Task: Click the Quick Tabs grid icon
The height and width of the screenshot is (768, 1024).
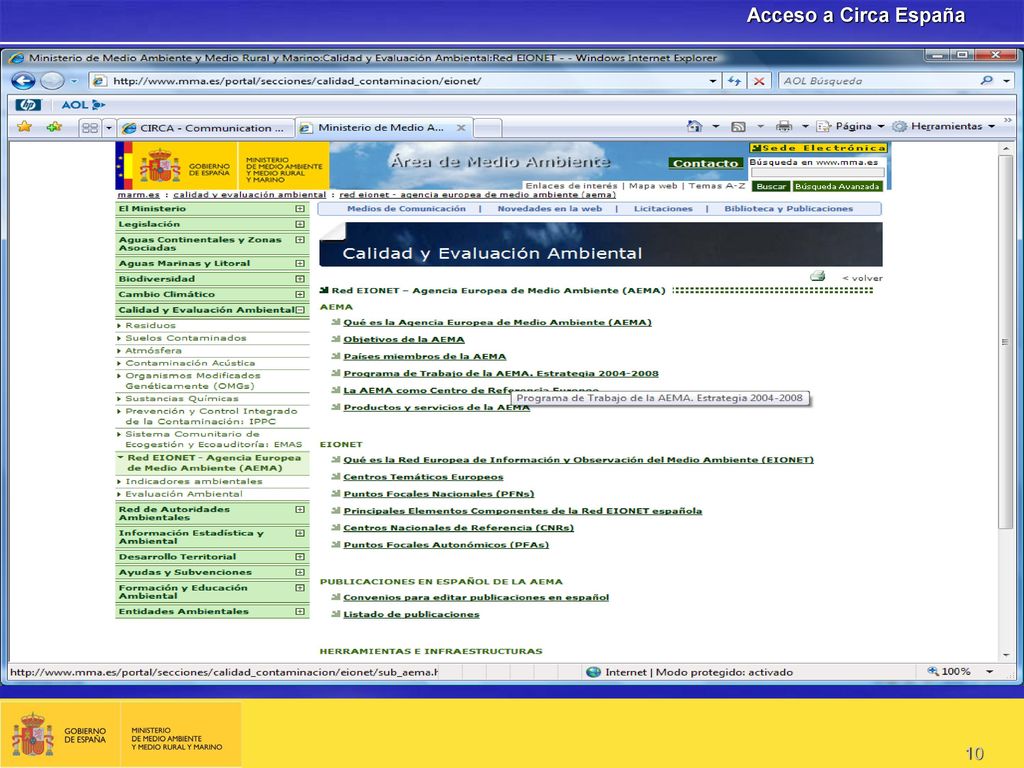Action: [90, 128]
